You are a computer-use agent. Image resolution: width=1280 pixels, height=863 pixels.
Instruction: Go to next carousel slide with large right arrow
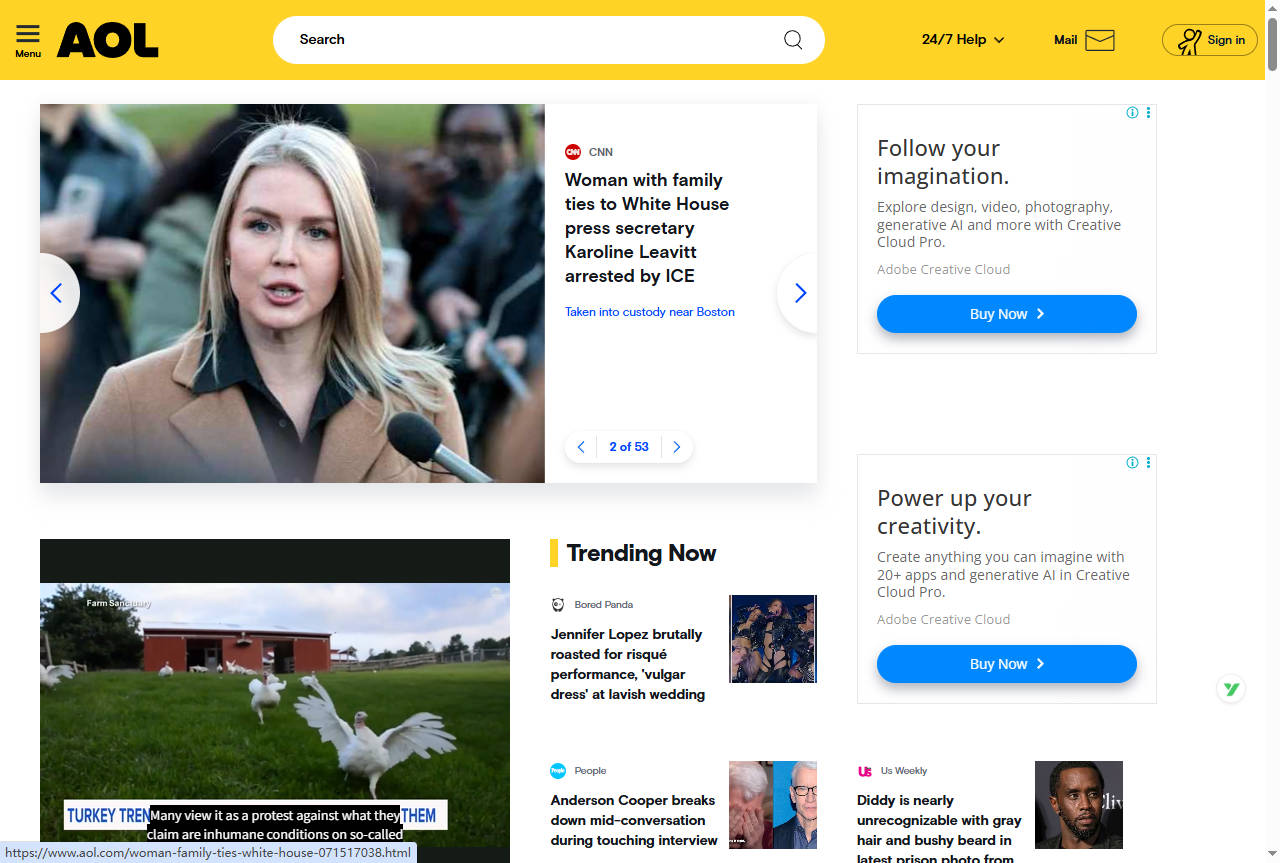pos(799,293)
